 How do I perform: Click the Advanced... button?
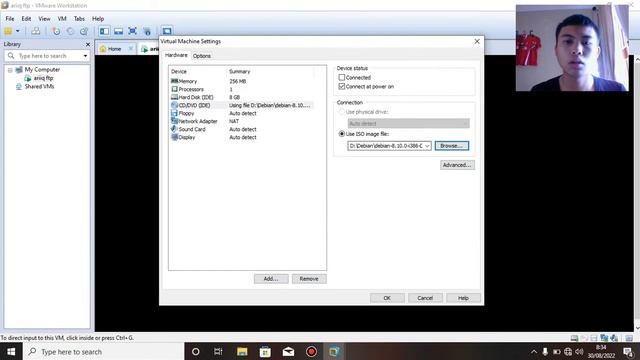coord(457,165)
